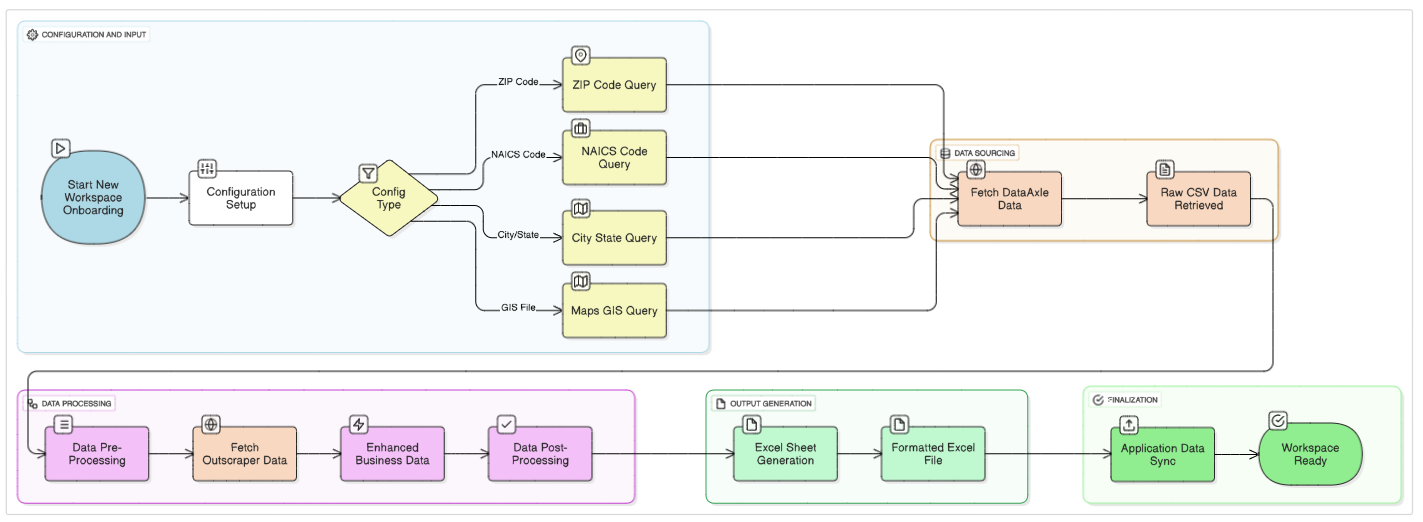Select the Enhanced Business Data node
The image size is (1423, 522).
(x=393, y=454)
